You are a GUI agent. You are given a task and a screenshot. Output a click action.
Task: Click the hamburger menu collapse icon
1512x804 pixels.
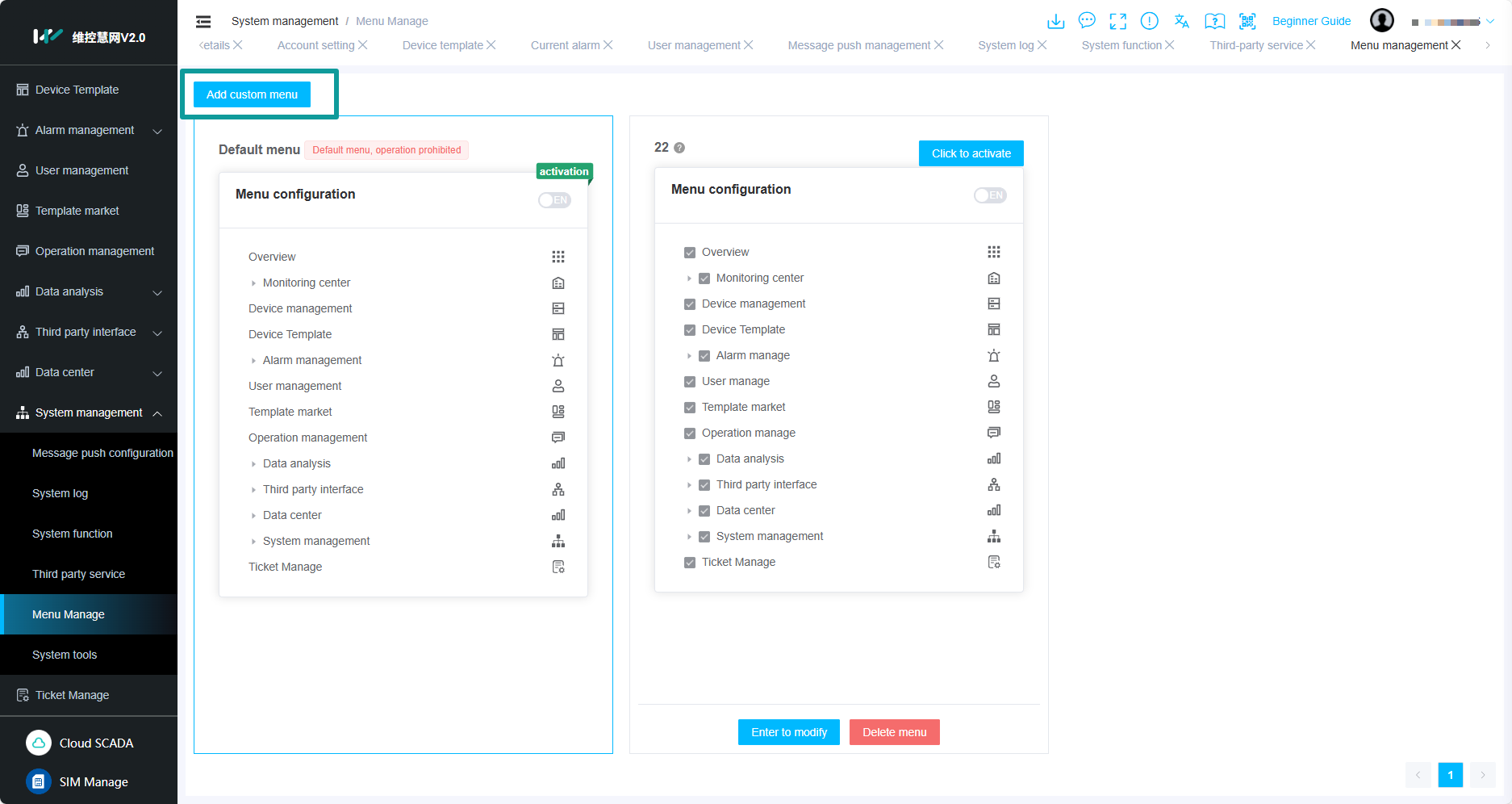tap(203, 22)
